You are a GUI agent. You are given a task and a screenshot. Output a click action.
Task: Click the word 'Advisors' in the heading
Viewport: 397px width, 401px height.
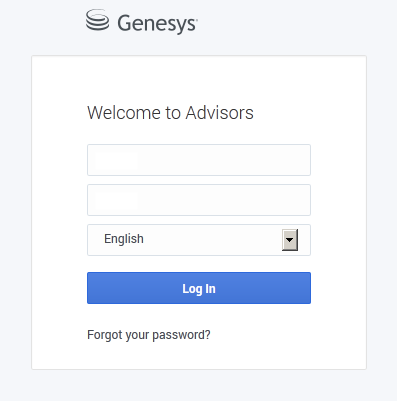pyautogui.click(x=220, y=113)
